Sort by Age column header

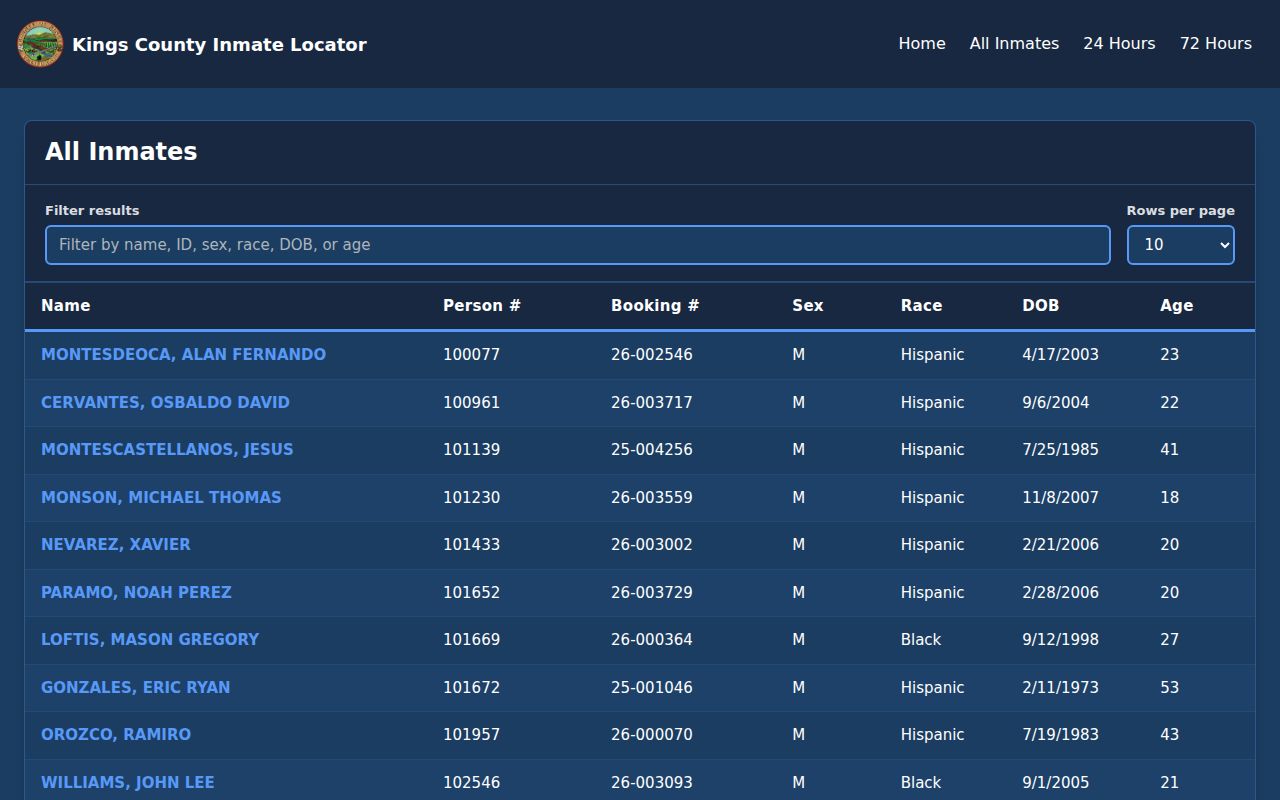[1176, 306]
